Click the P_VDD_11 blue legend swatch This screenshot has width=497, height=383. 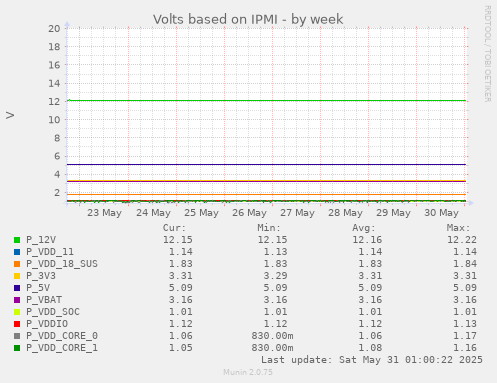coord(17,252)
